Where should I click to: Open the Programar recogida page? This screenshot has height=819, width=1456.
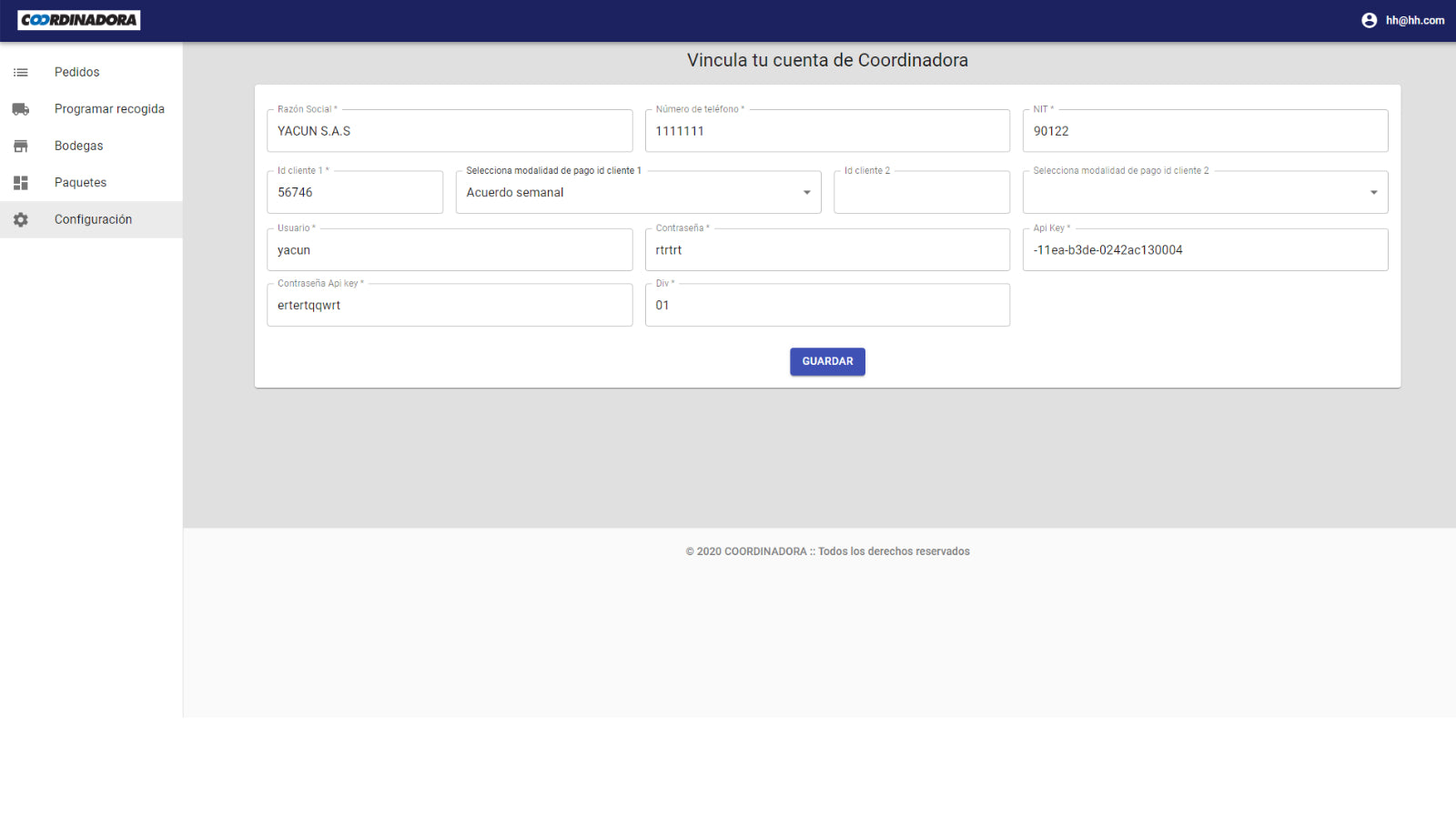tap(109, 108)
